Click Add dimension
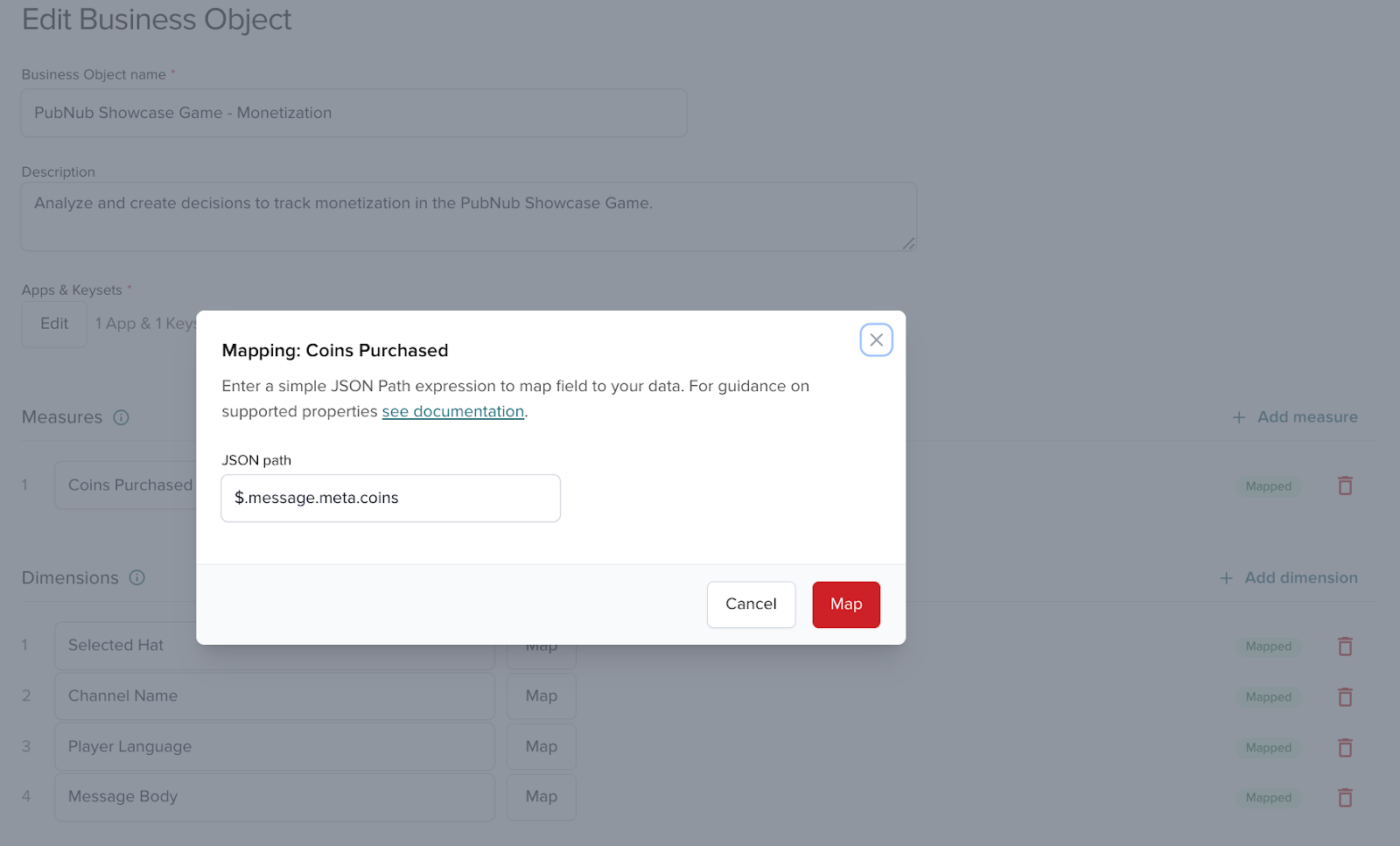Viewport: 1400px width, 846px height. coord(1289,577)
